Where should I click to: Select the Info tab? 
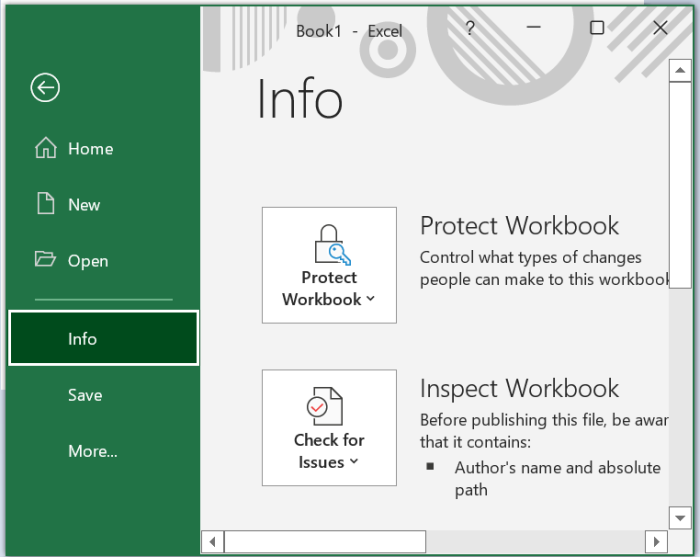point(104,338)
